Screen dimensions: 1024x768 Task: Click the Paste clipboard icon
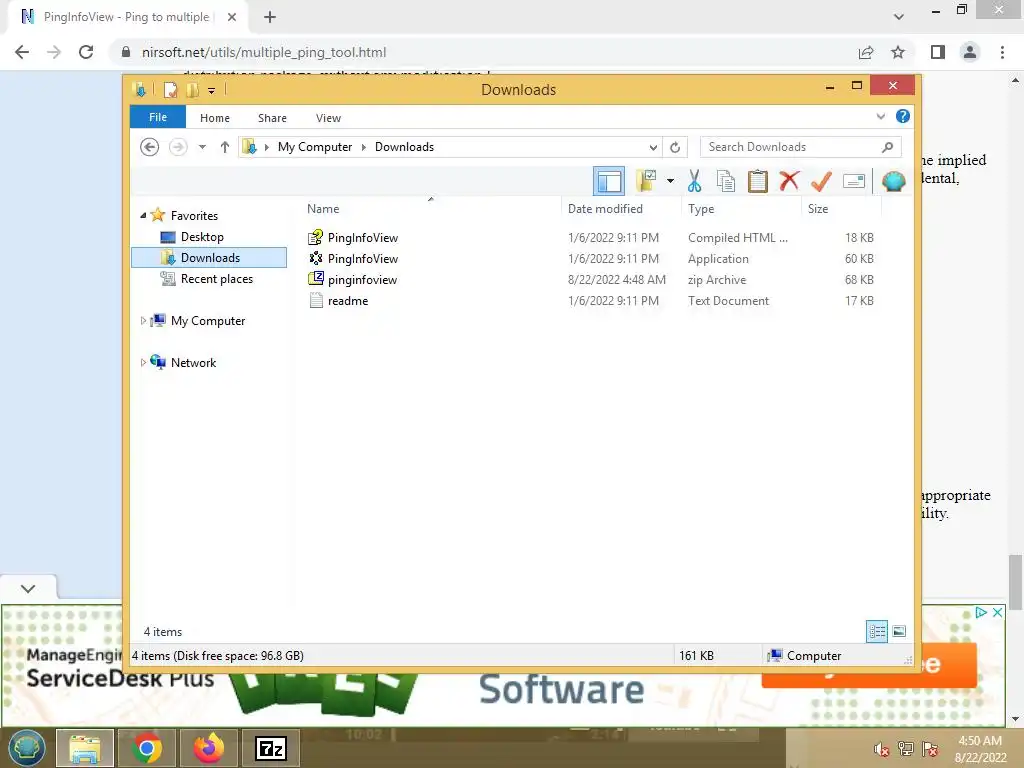[x=758, y=181]
